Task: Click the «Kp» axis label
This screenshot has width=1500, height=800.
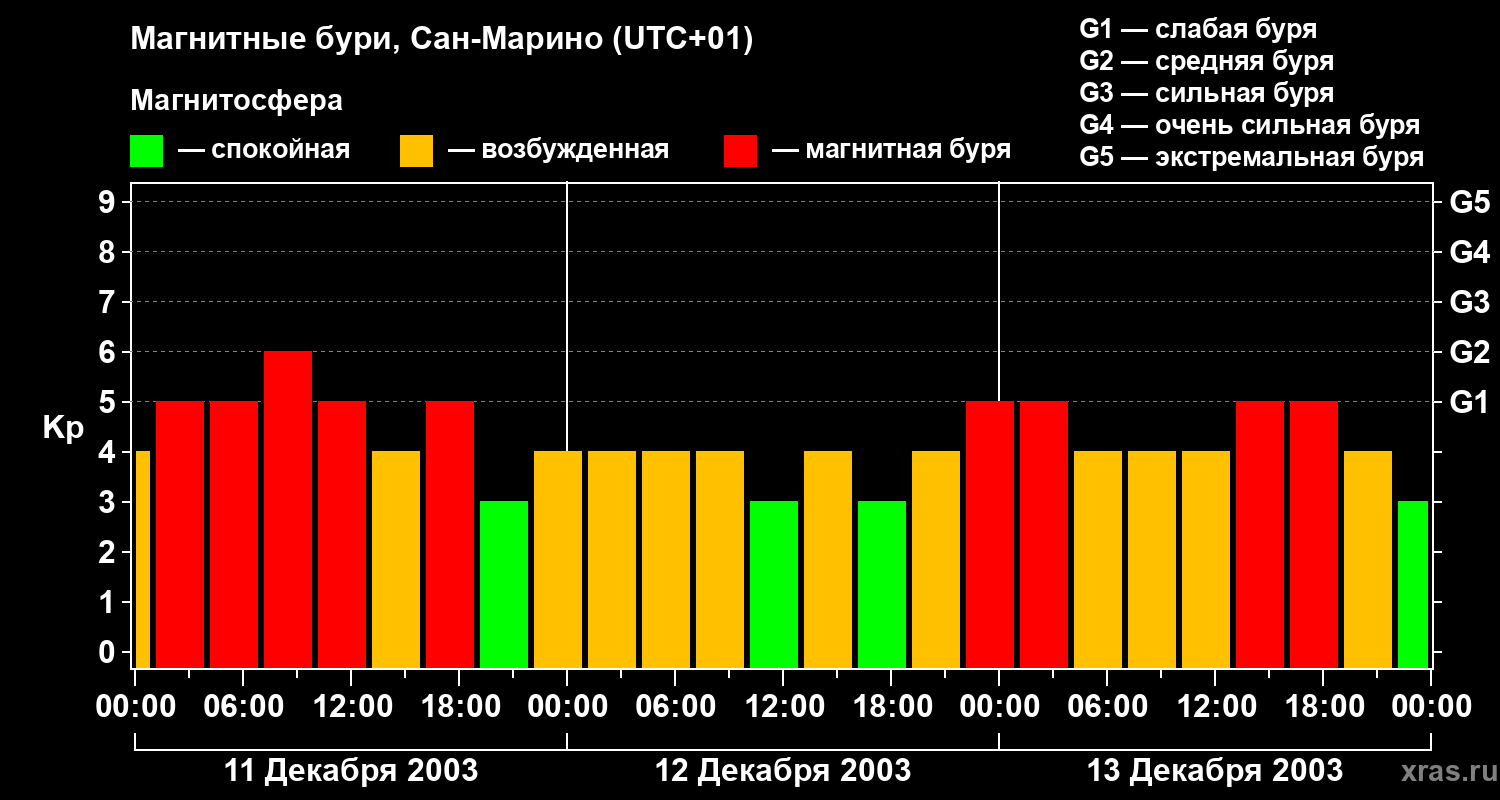Action: tap(63, 428)
